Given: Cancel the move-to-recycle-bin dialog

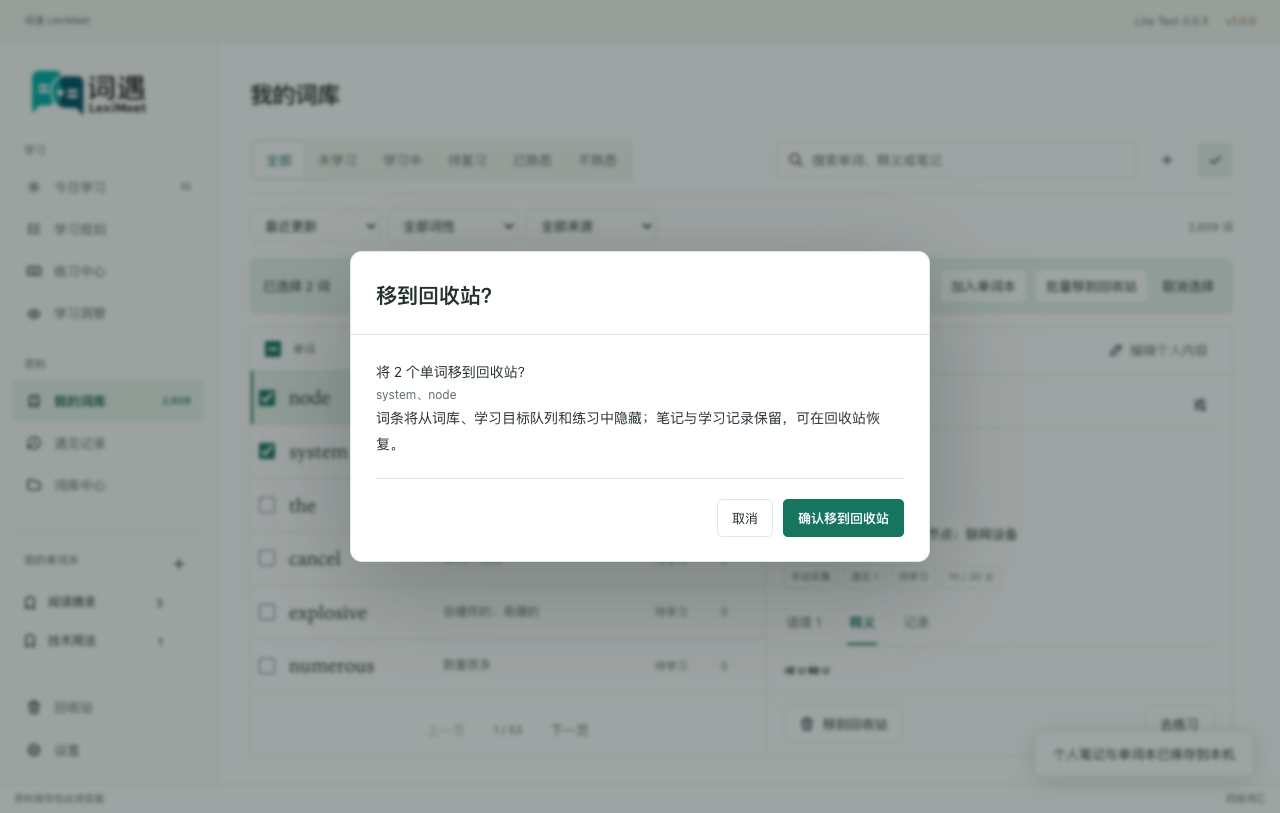Looking at the screenshot, I should (745, 518).
